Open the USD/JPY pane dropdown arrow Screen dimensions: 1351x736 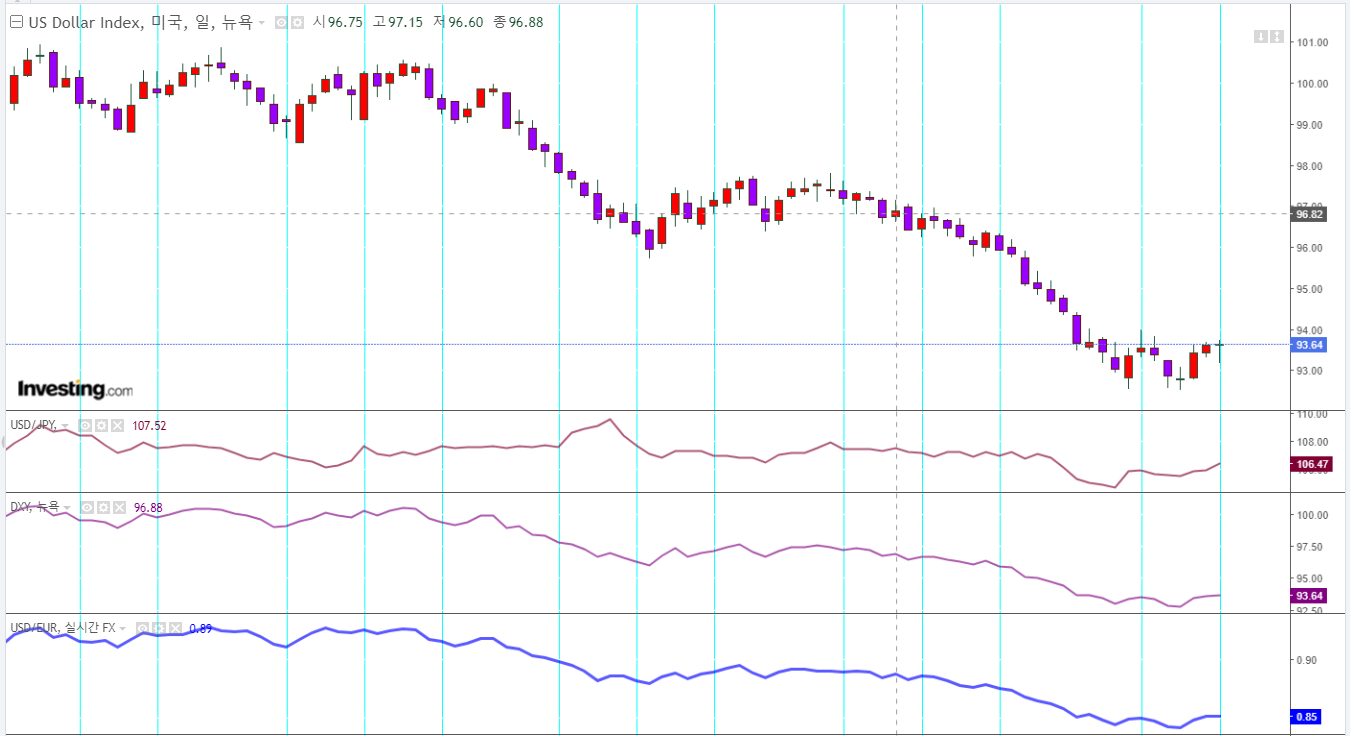pos(66,426)
